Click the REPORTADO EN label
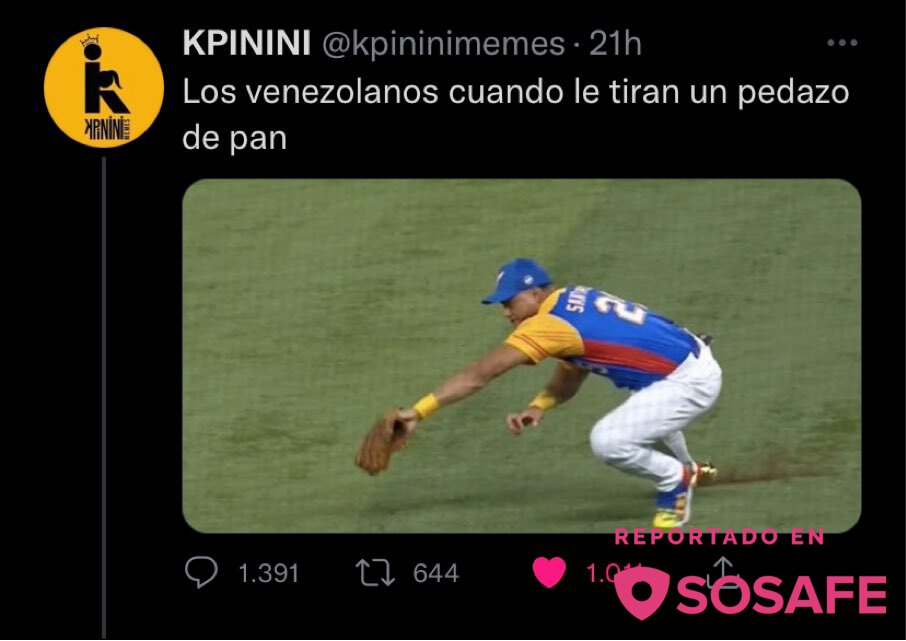The width and height of the screenshot is (906, 641). click(719, 537)
